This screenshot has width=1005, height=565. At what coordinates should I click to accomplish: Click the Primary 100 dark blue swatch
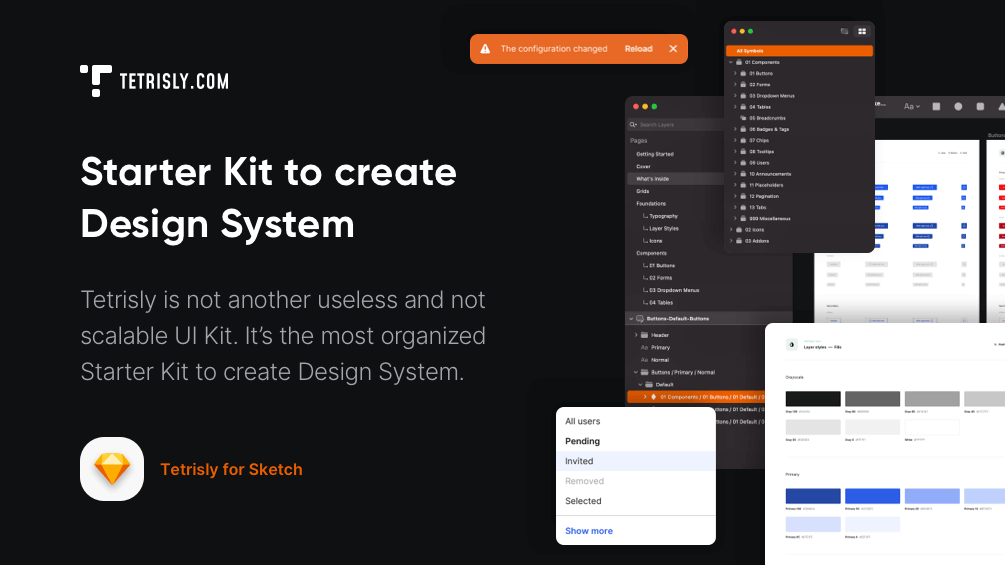[x=813, y=496]
